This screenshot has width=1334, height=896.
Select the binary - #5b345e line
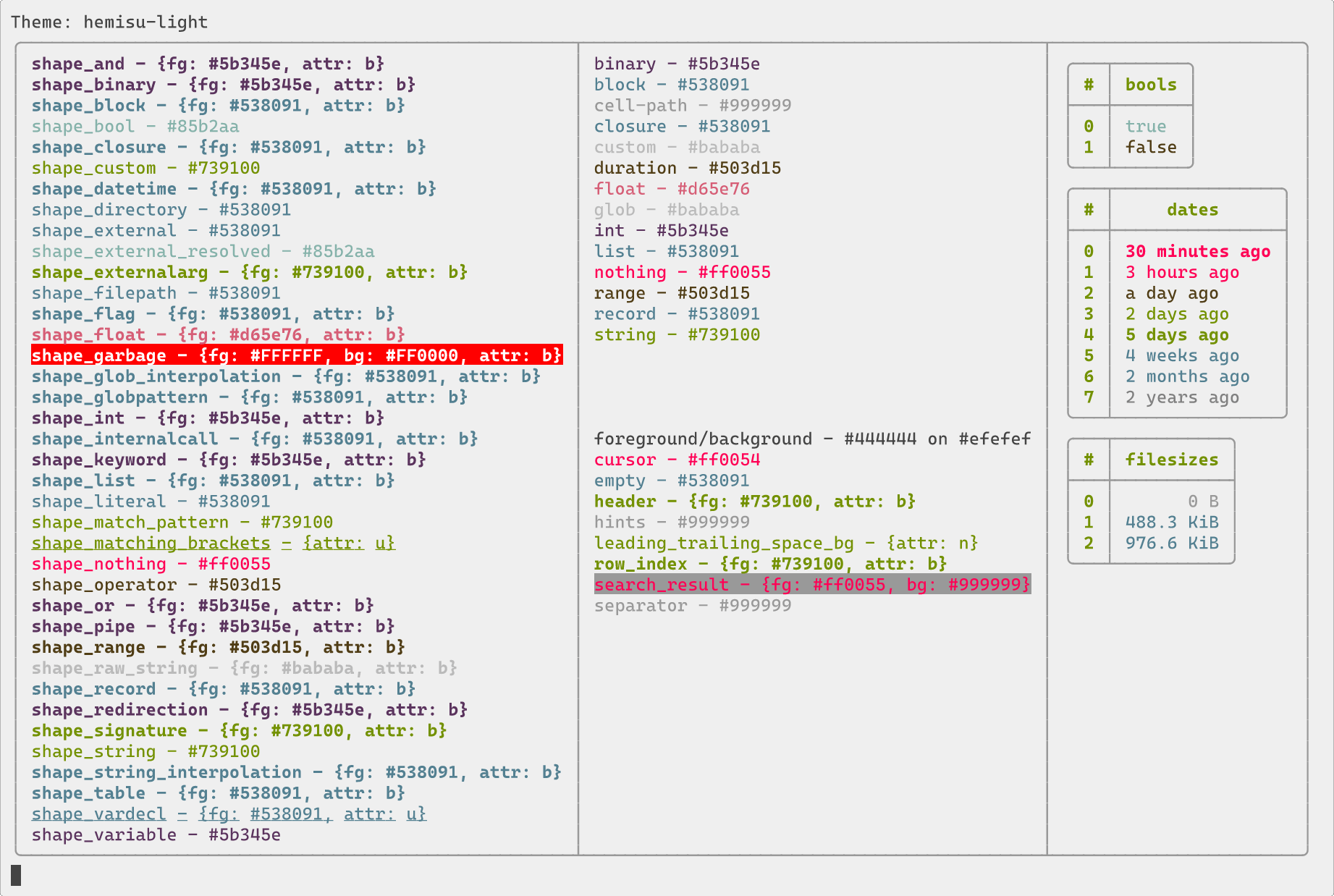point(677,64)
